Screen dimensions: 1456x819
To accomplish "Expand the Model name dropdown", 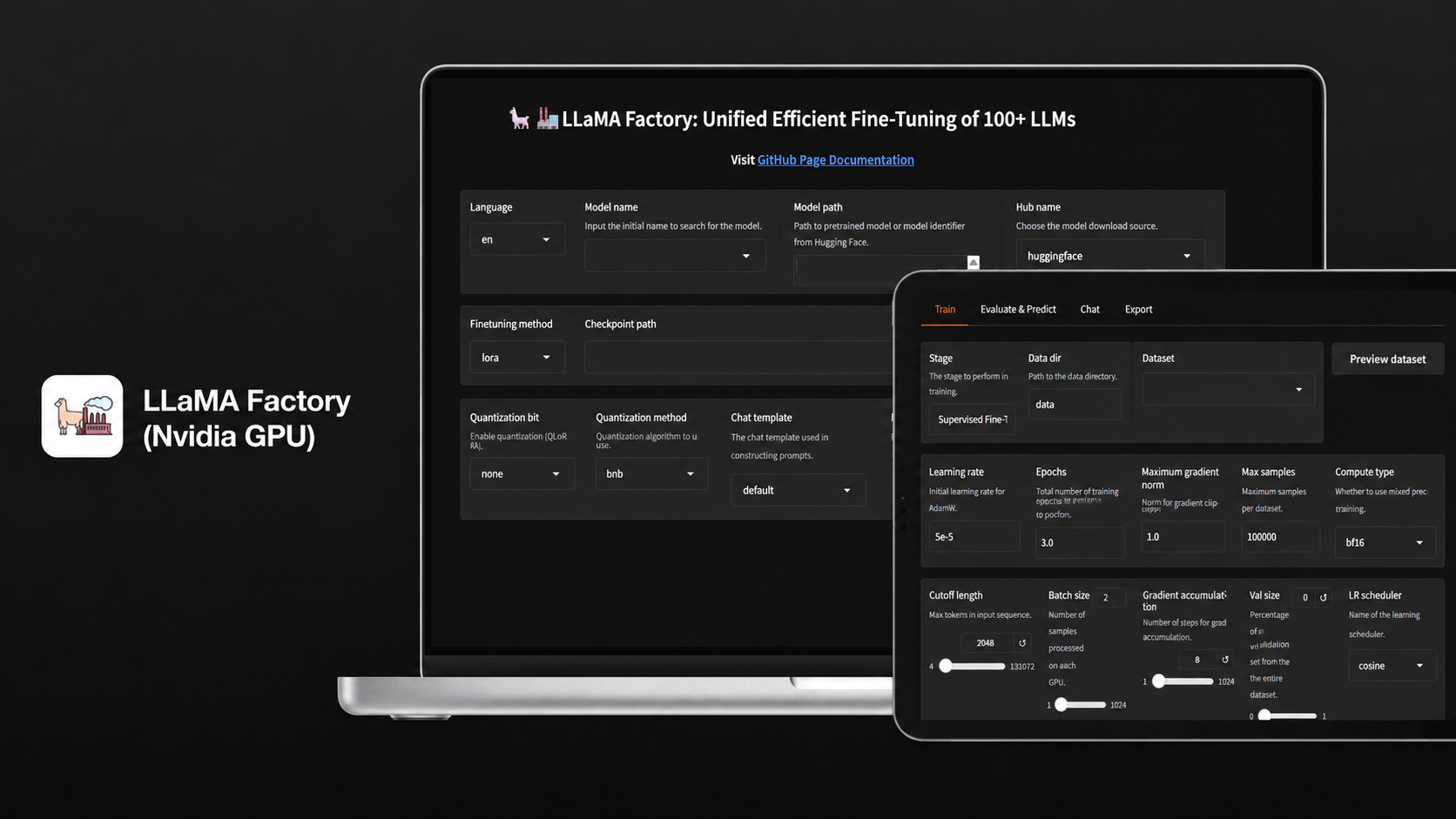I will 675,256.
